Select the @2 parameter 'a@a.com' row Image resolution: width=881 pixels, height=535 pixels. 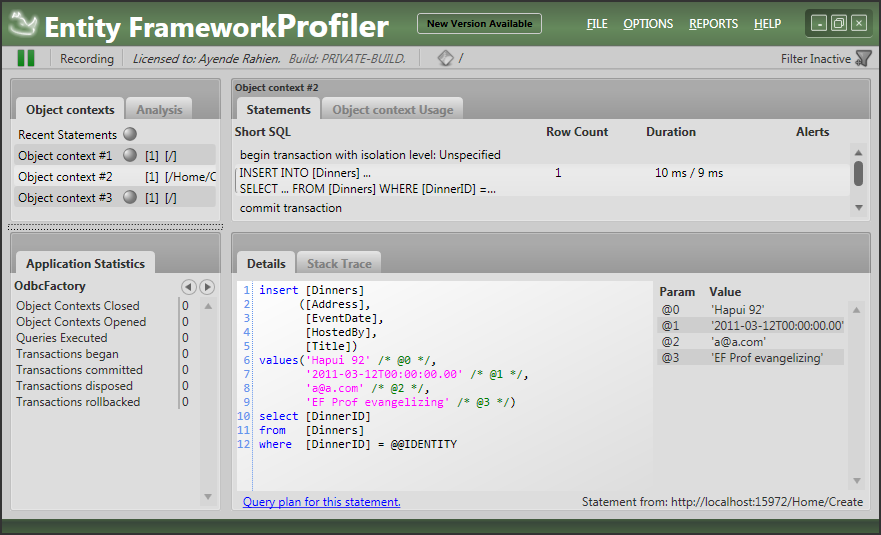tap(751, 342)
